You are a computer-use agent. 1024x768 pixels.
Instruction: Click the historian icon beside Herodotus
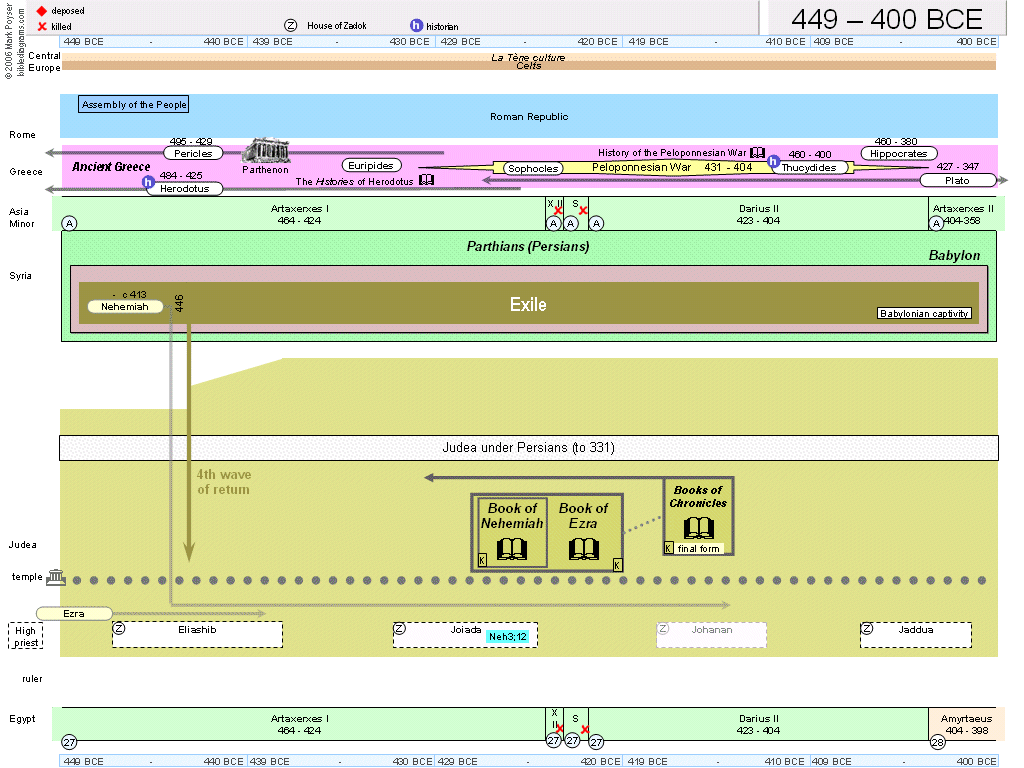(x=148, y=183)
